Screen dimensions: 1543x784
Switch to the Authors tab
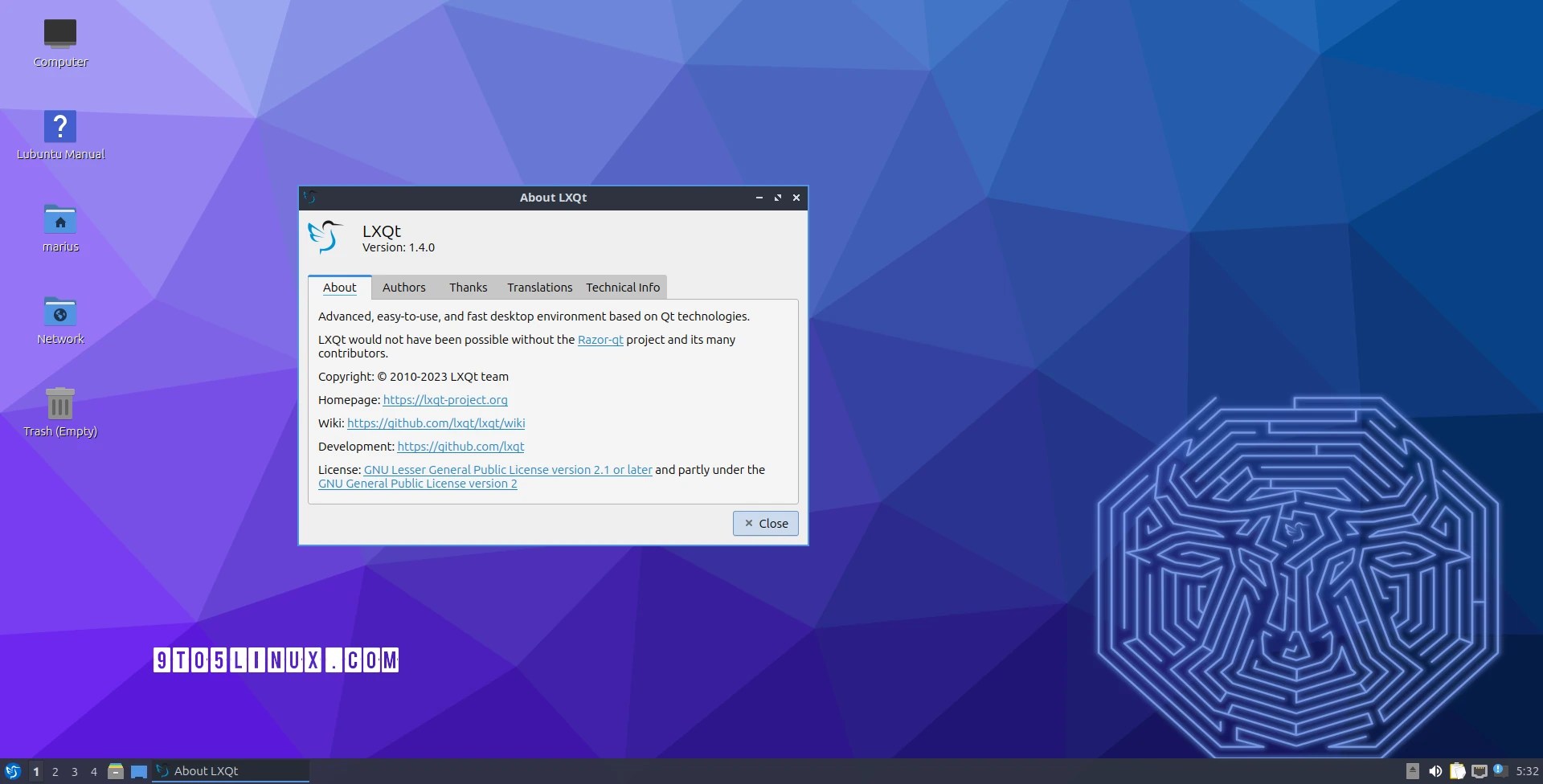(x=404, y=287)
